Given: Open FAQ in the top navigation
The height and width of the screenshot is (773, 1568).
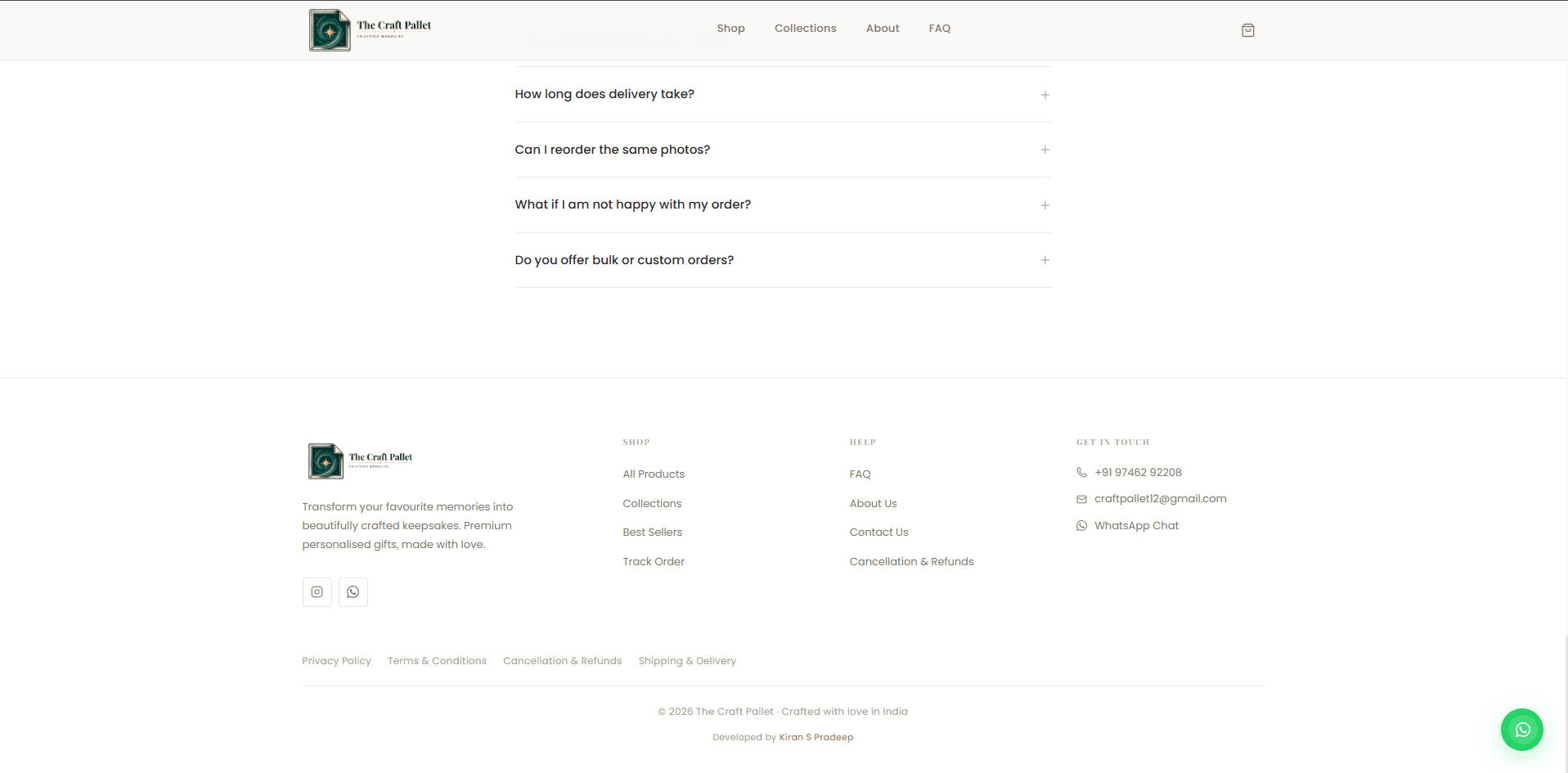Looking at the screenshot, I should coord(939,29).
